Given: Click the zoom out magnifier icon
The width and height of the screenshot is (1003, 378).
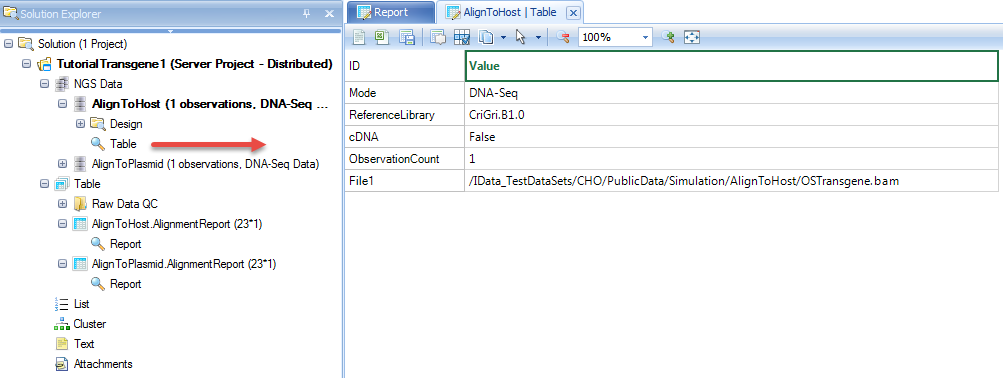Looking at the screenshot, I should tap(563, 37).
